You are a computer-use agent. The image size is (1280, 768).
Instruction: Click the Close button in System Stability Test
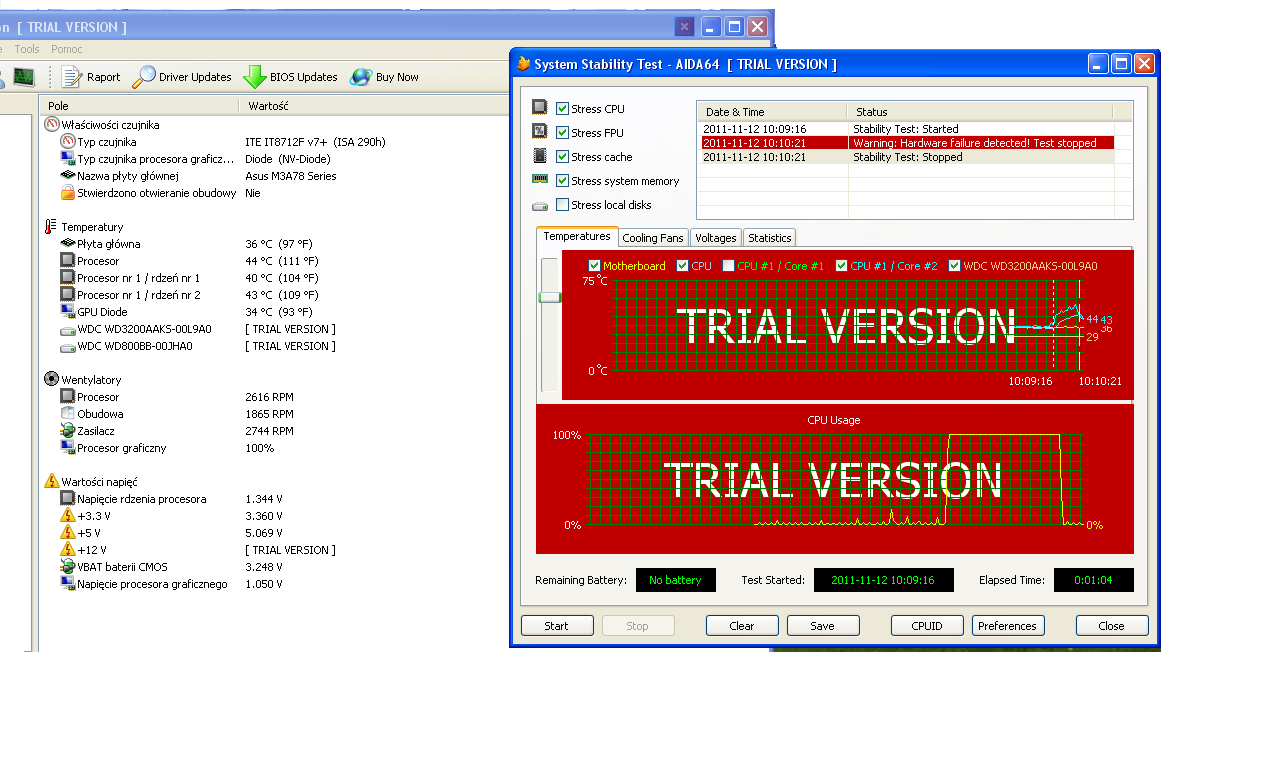point(1112,626)
